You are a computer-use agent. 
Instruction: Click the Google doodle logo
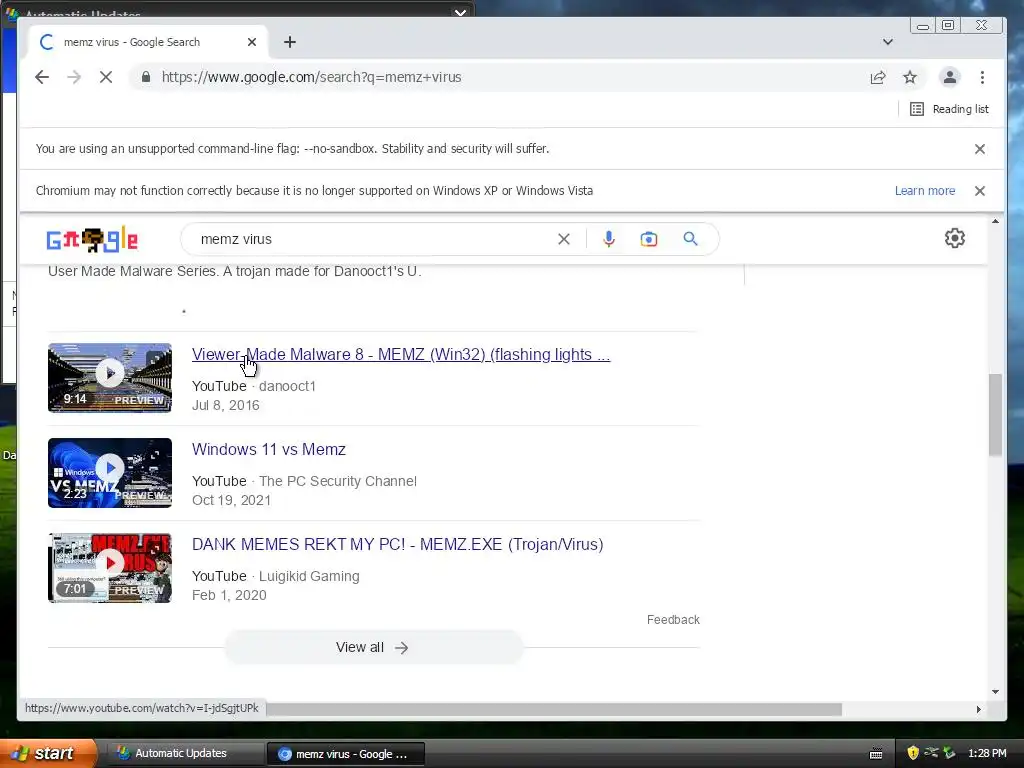pyautogui.click(x=92, y=240)
